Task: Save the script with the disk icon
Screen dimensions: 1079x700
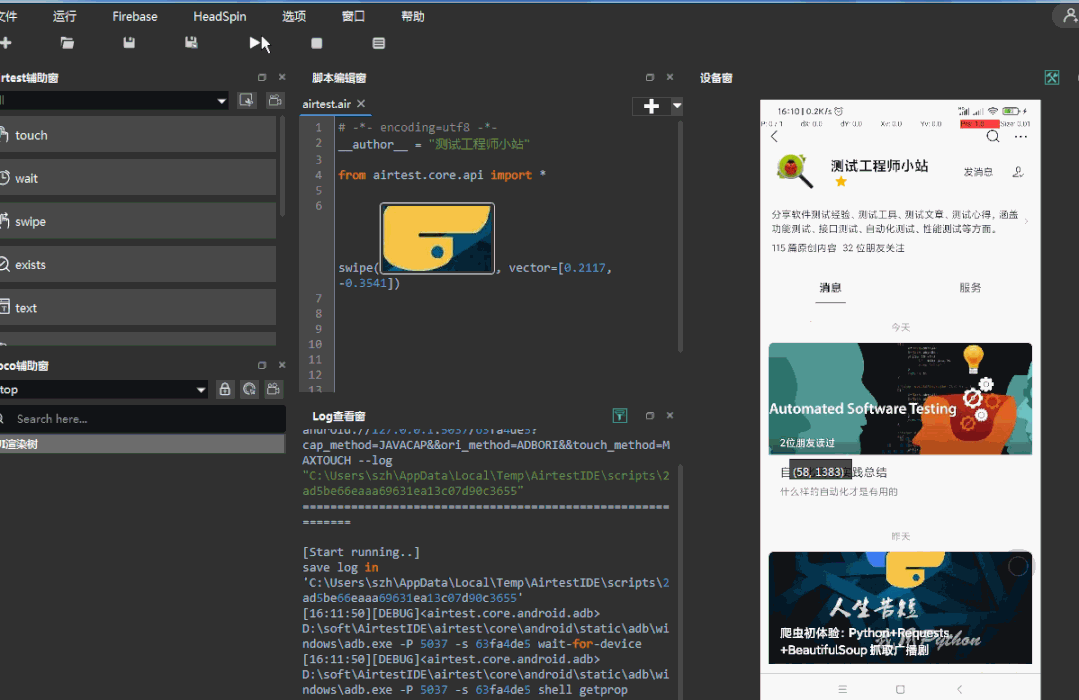Action: [129, 43]
